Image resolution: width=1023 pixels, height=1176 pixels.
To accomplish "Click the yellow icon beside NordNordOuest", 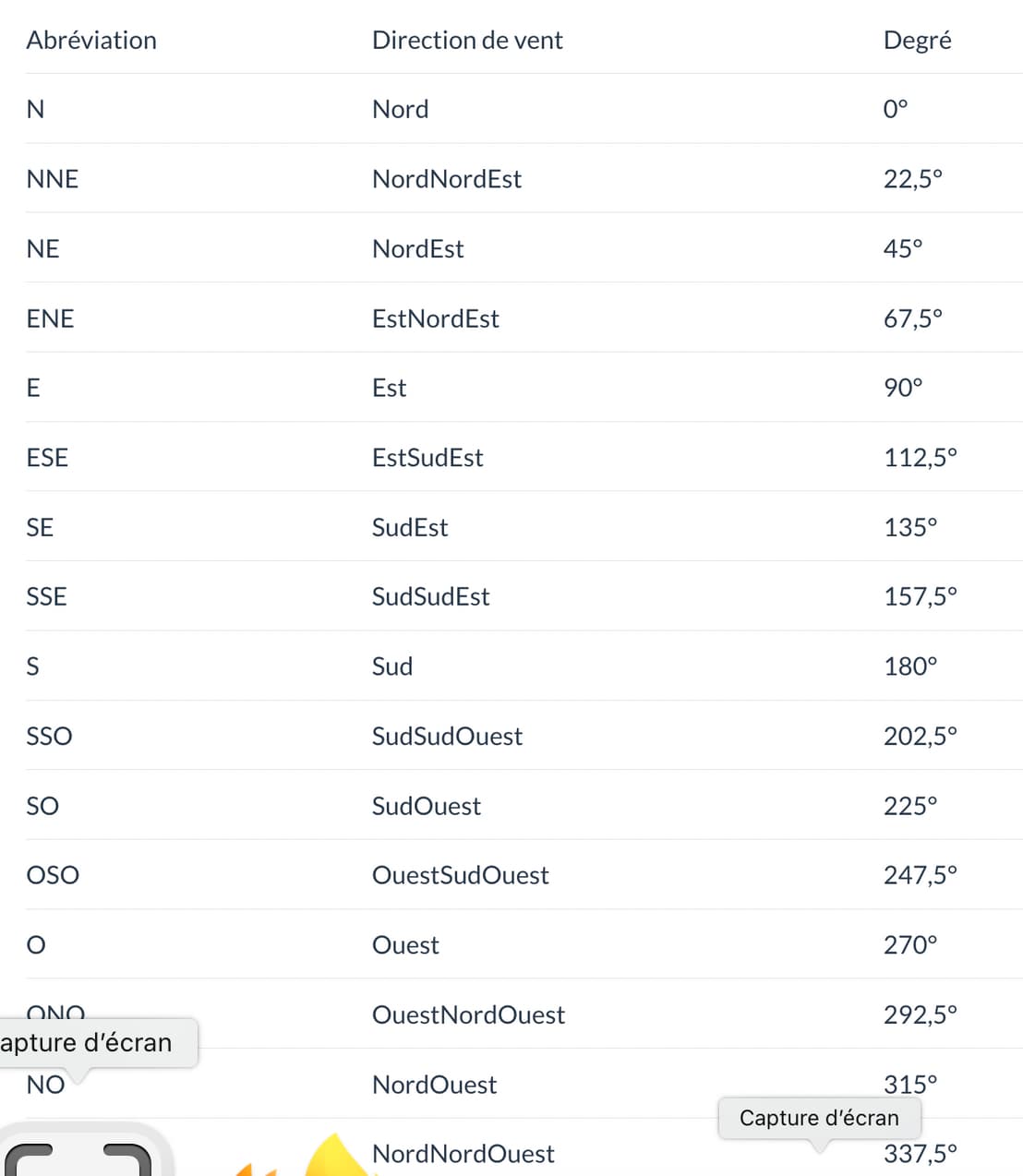I will tap(337, 1158).
